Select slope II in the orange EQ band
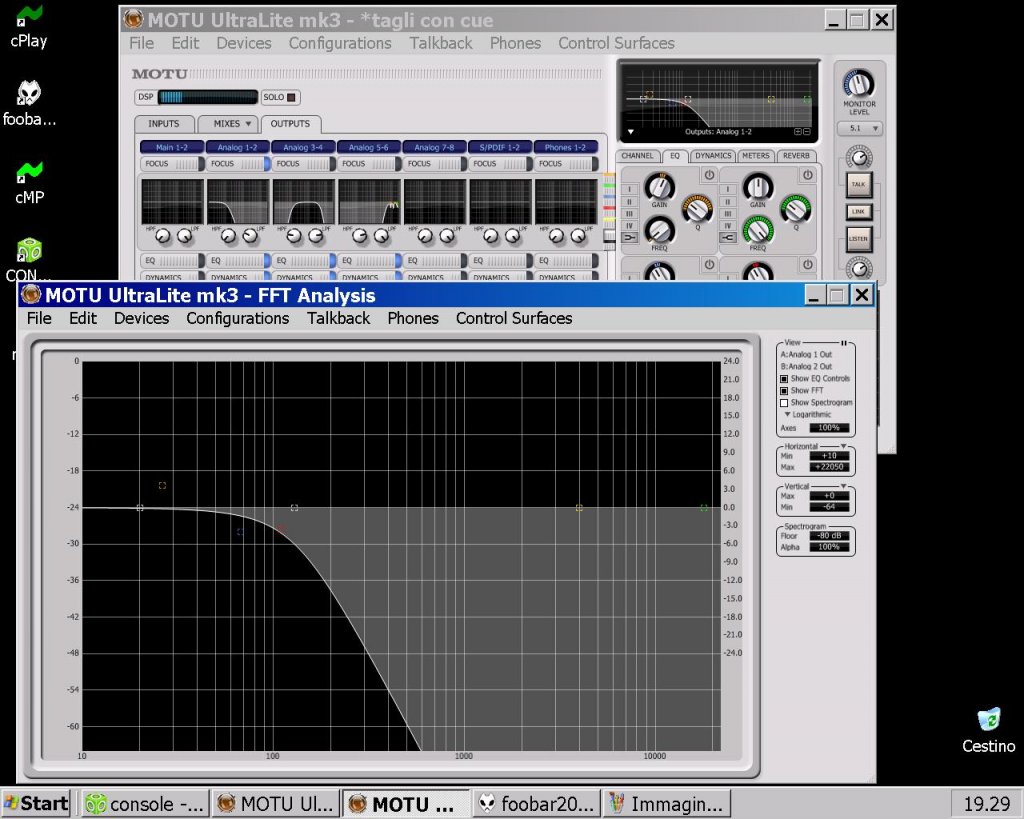Screen dimensions: 1024x819 coord(630,202)
